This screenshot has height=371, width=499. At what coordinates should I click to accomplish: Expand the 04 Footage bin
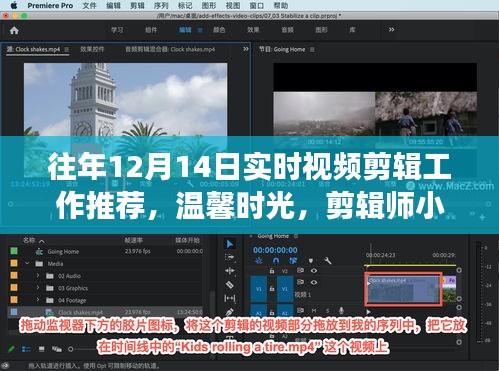(x=38, y=300)
